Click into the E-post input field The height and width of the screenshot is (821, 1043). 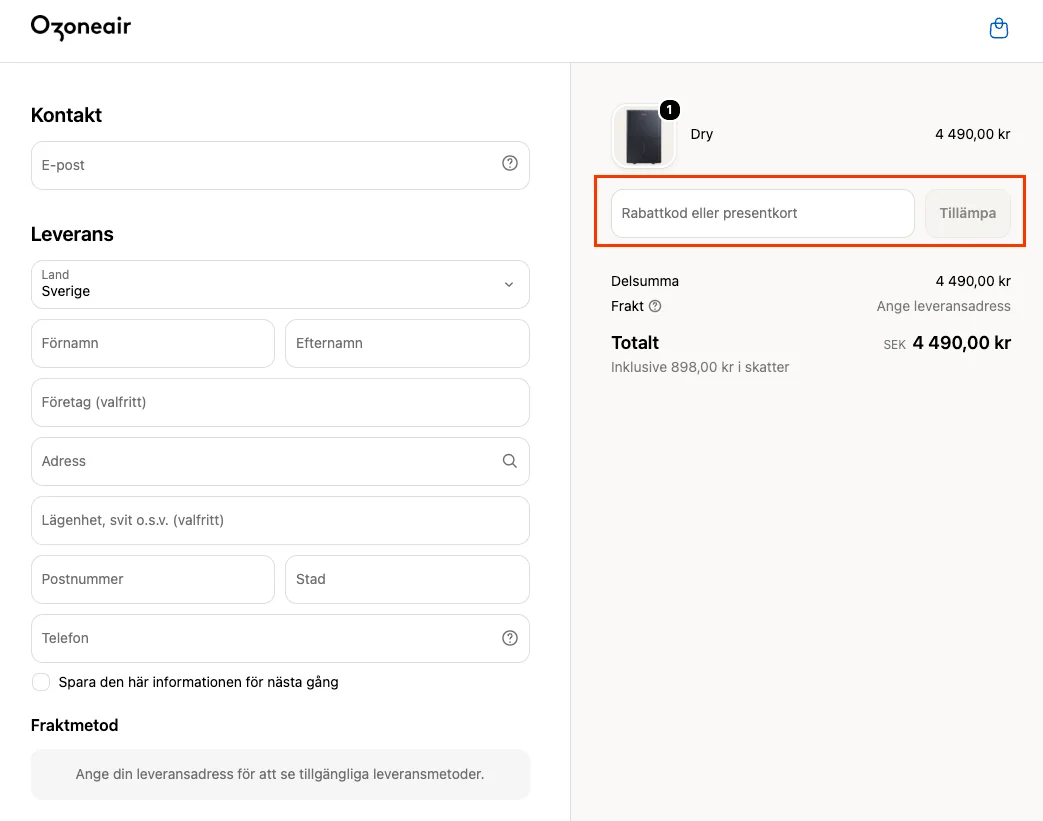pyautogui.click(x=280, y=165)
